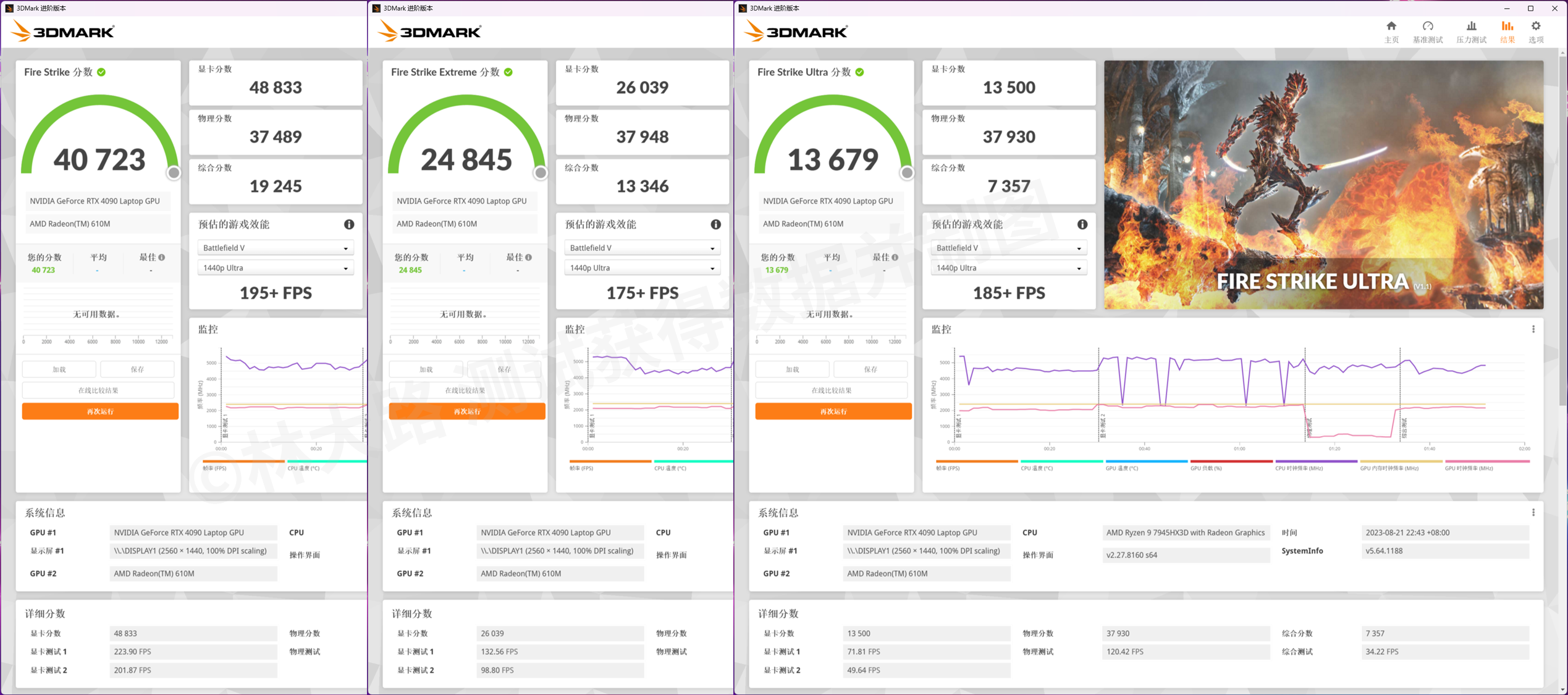
Task: Open system info three-dot menu
Action: (1533, 512)
